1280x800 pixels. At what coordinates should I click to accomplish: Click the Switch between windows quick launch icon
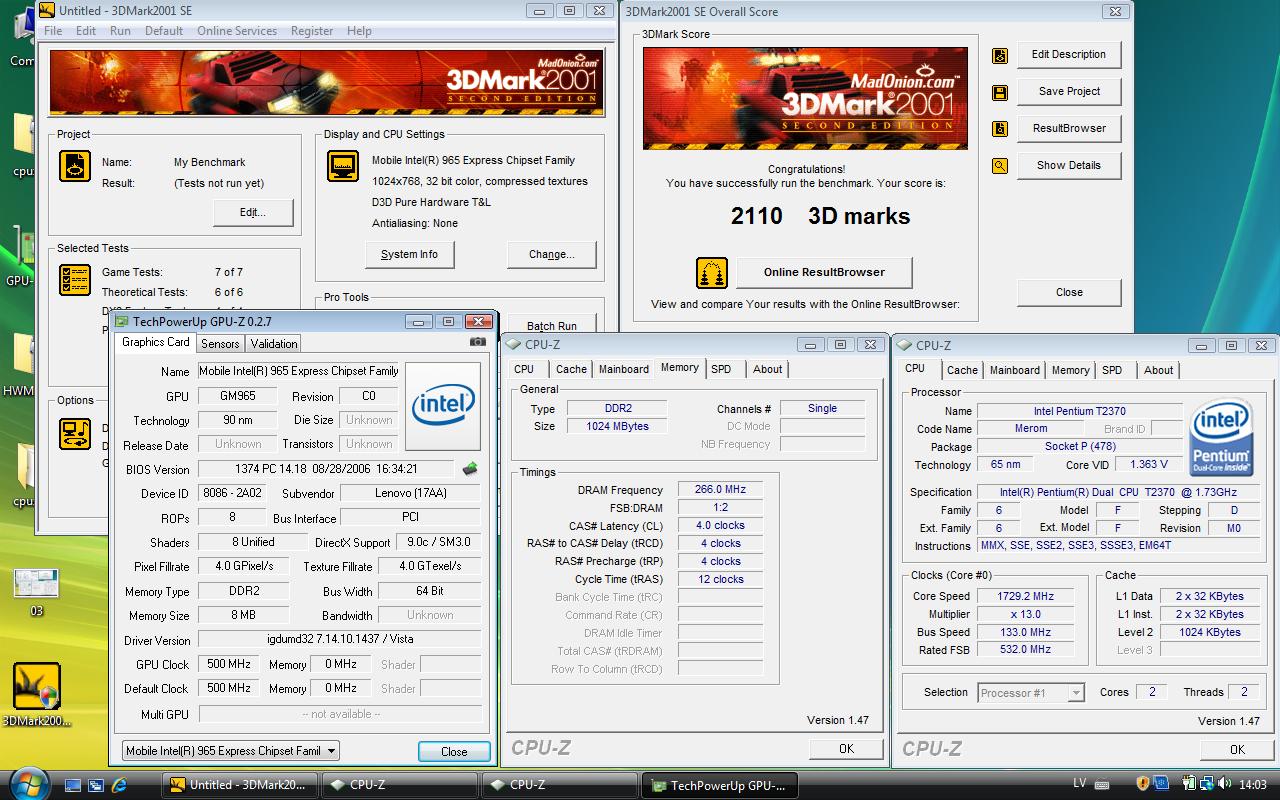click(96, 785)
